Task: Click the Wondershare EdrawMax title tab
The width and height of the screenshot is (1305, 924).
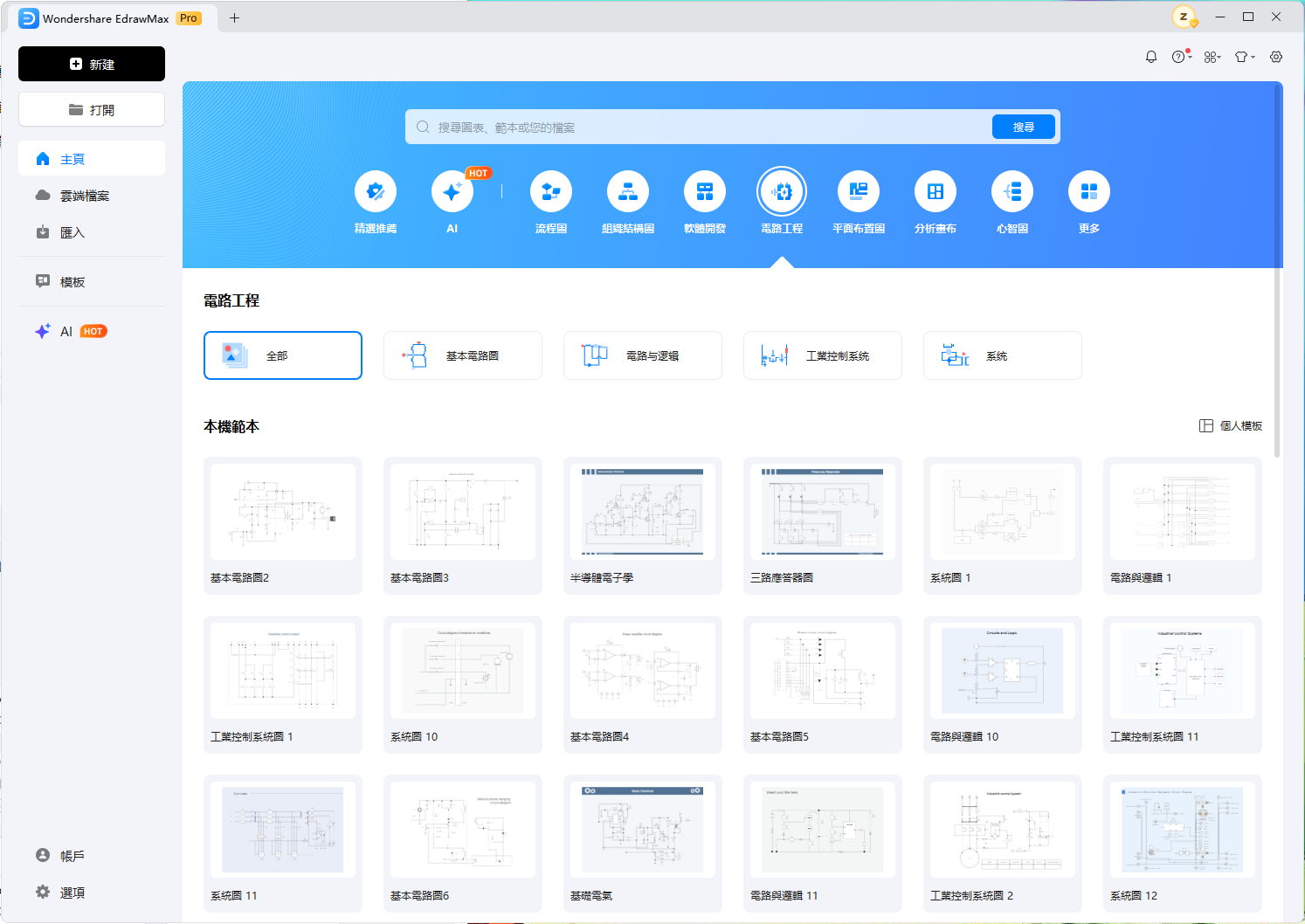Action: tap(111, 17)
